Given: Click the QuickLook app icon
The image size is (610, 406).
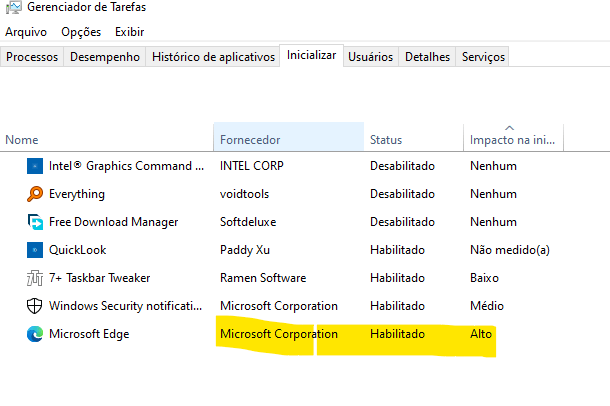Looking at the screenshot, I should [x=35, y=250].
